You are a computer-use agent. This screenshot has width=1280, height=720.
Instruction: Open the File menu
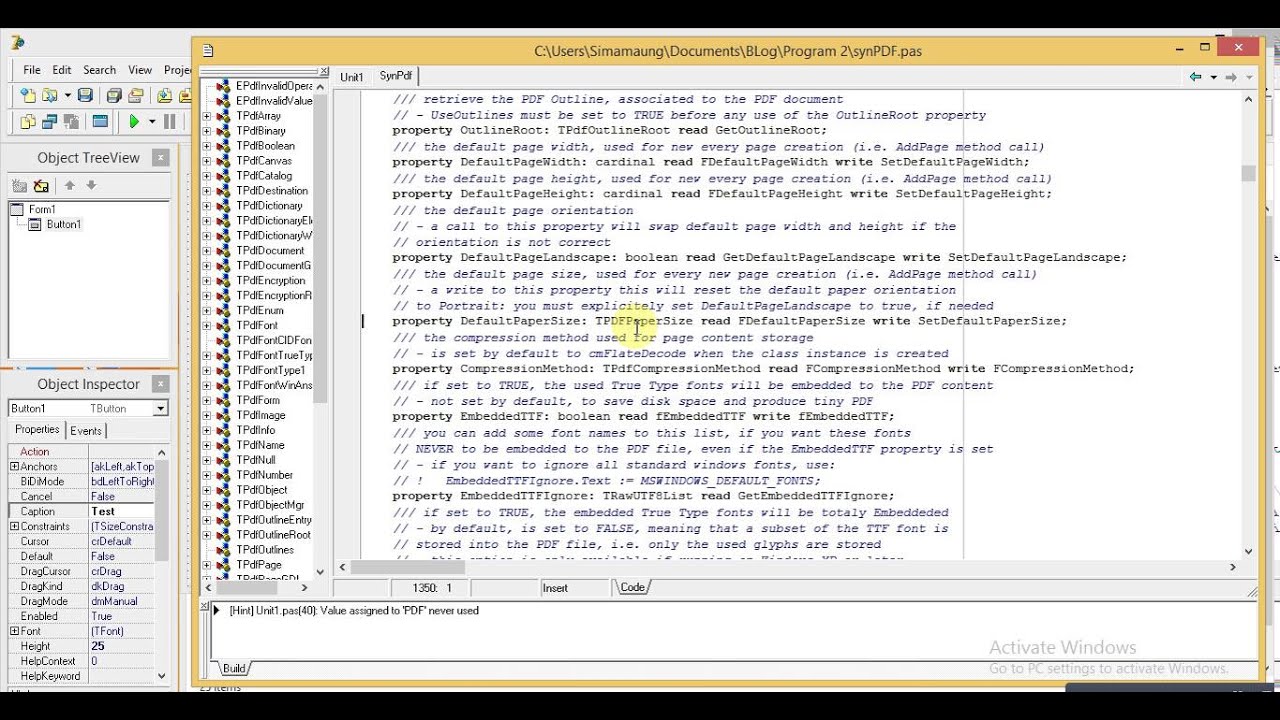coord(32,70)
